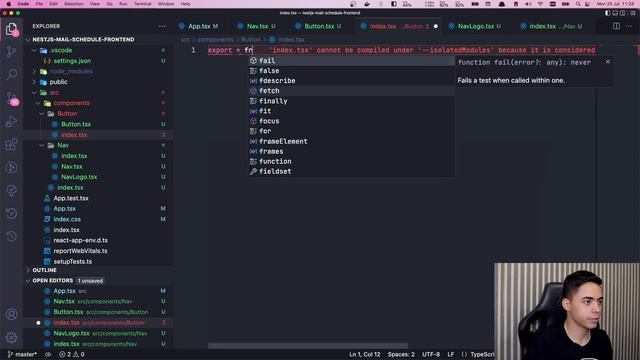Select 'fieldset' suggestion in autocomplete
The width and height of the screenshot is (640, 360).
(x=351, y=171)
